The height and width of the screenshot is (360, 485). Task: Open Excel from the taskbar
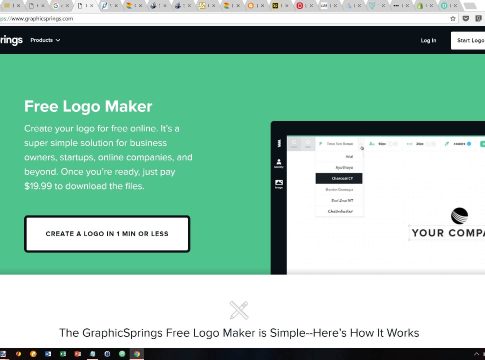63,354
